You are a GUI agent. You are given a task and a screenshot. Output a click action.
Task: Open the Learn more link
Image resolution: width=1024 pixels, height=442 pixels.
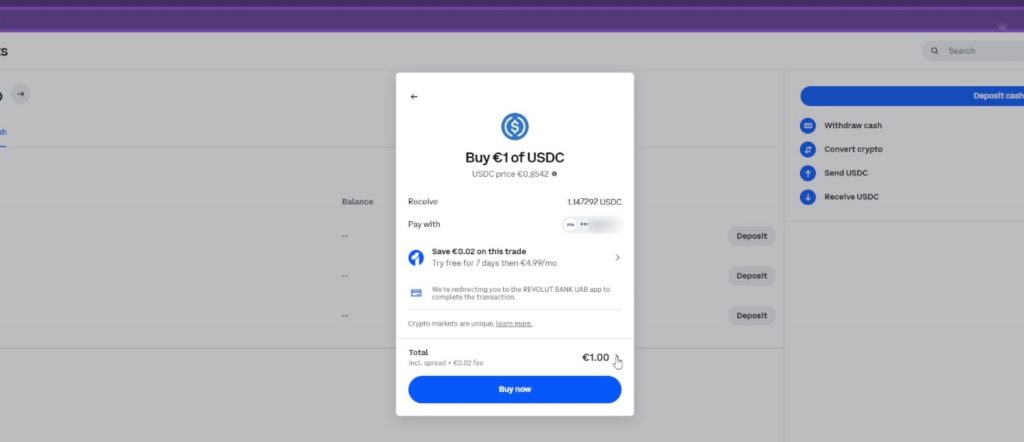(x=514, y=324)
